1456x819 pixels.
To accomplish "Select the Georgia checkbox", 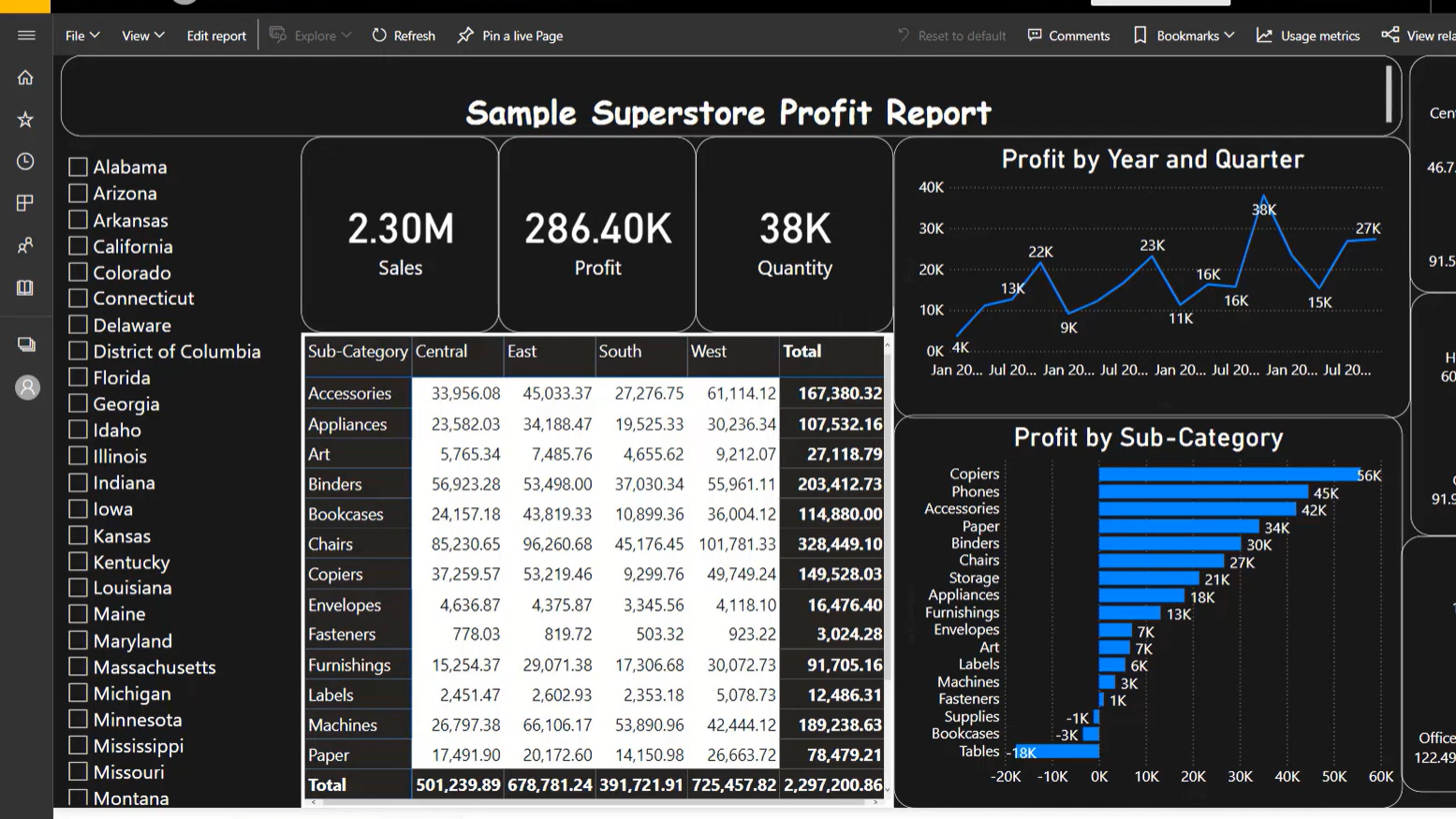I will 78,403.
